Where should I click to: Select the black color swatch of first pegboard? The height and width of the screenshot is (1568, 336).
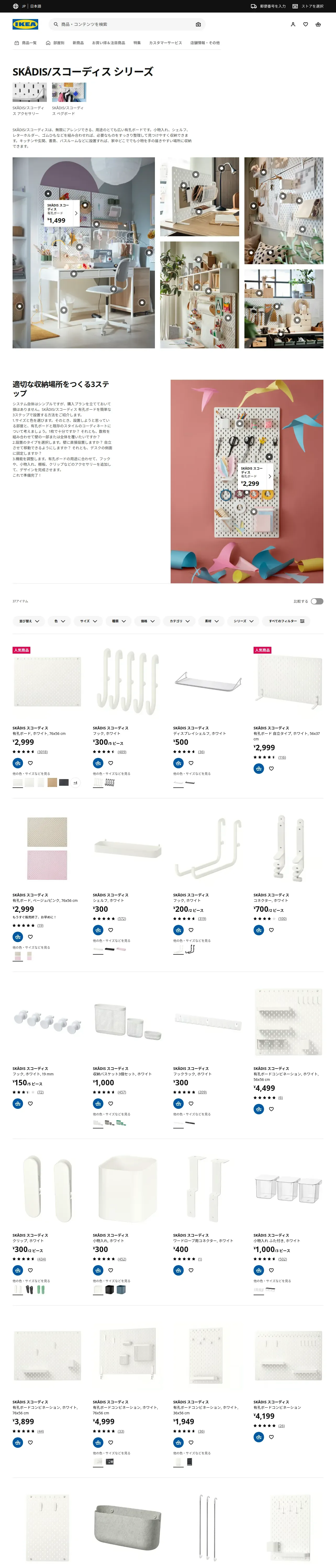coord(64,782)
